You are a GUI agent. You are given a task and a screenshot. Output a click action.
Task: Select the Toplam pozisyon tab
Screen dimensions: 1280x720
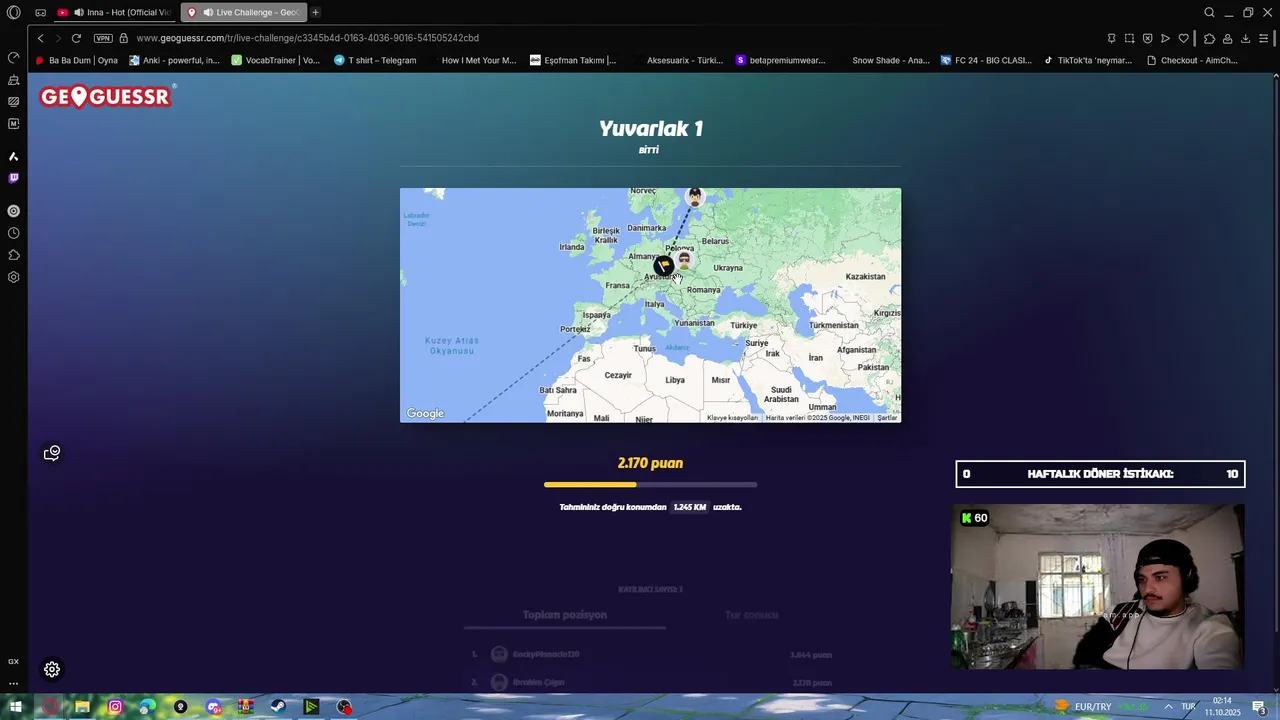pos(565,615)
